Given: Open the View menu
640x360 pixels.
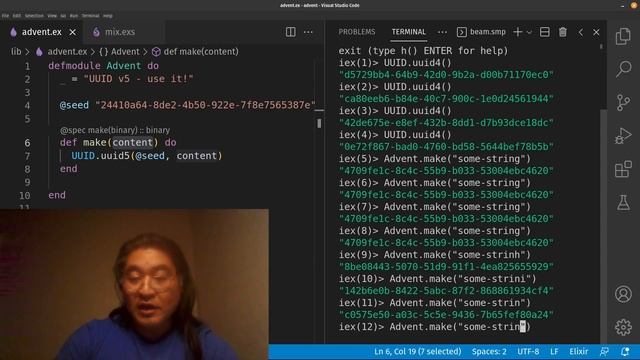Looking at the screenshot, I should (52, 16).
